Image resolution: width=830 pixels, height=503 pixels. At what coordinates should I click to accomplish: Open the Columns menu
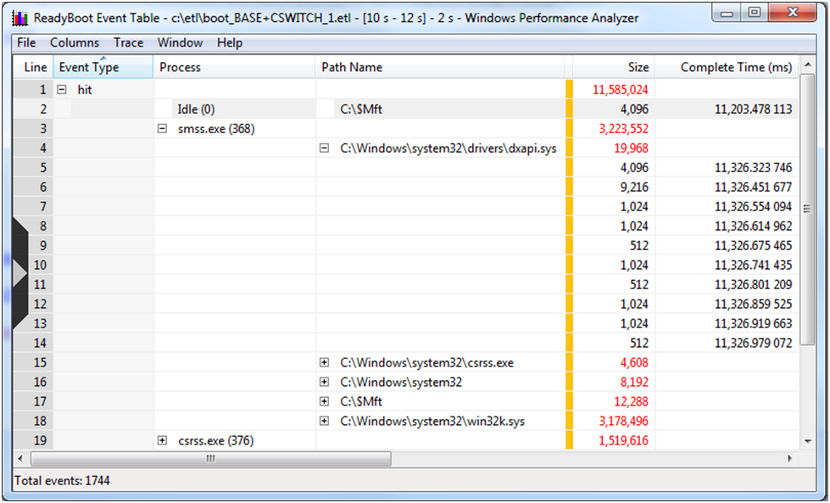point(75,43)
